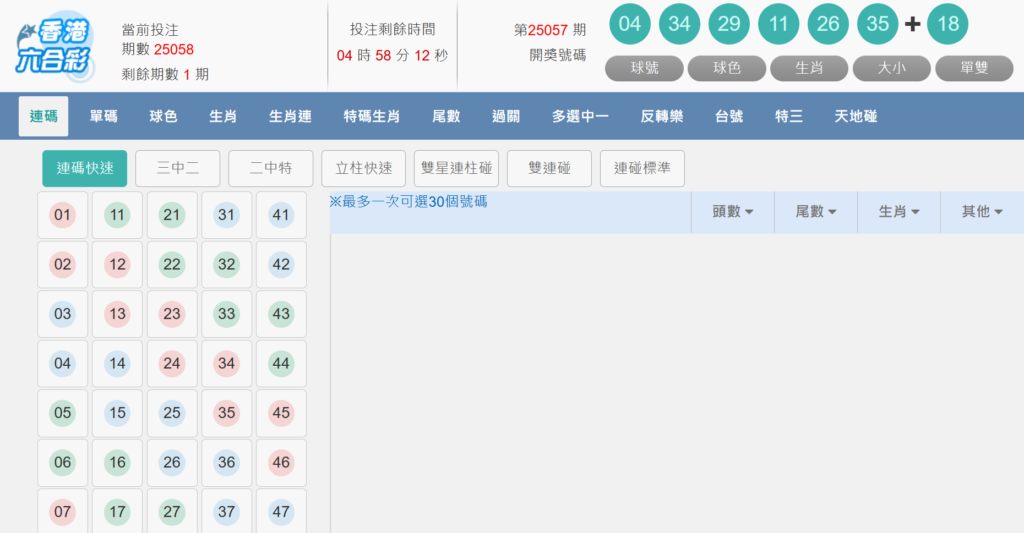Choose number ball 26 in grid
Viewport: 1024px width, 533px height.
172,463
